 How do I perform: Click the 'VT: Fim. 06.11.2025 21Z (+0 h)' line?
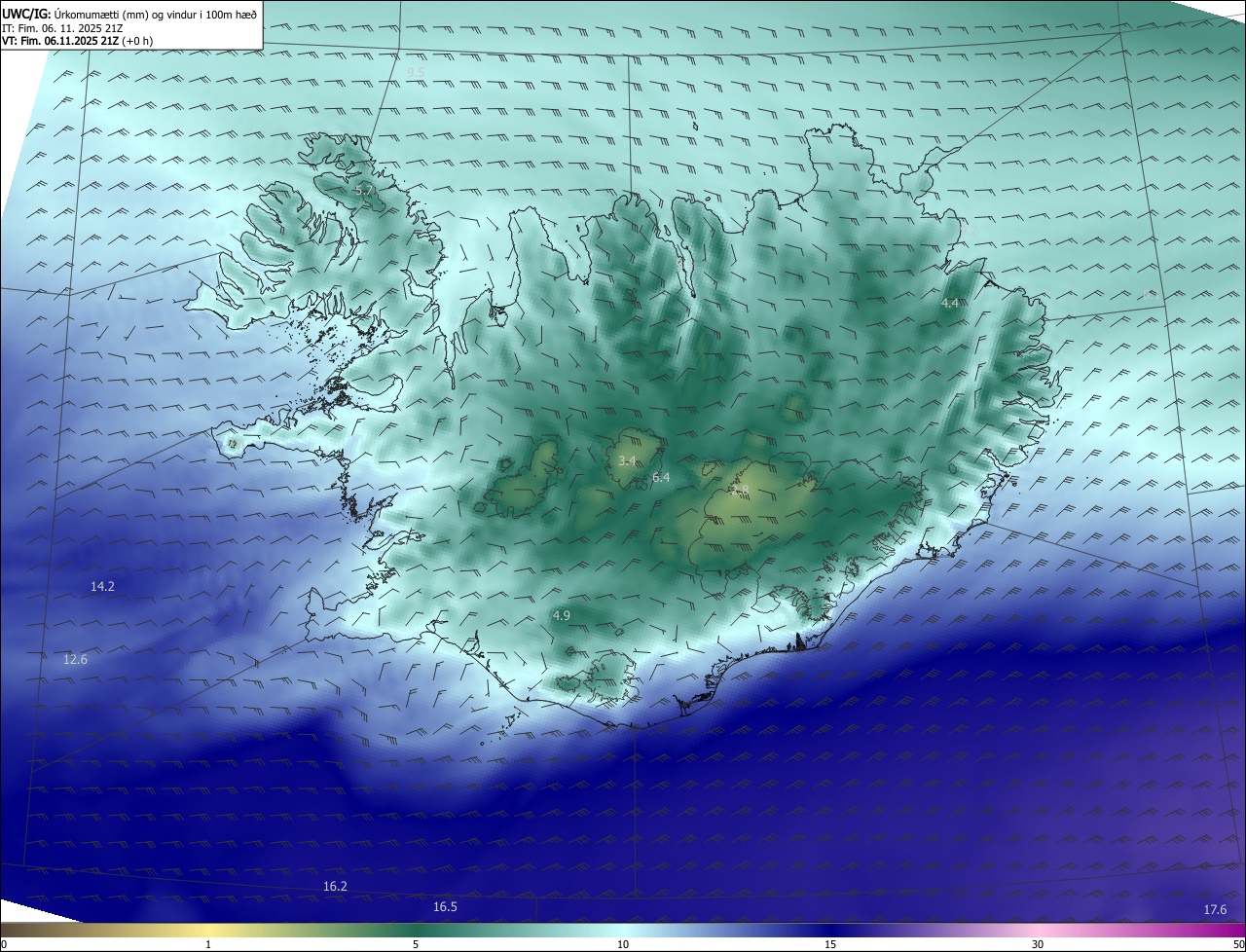pyautogui.click(x=77, y=41)
